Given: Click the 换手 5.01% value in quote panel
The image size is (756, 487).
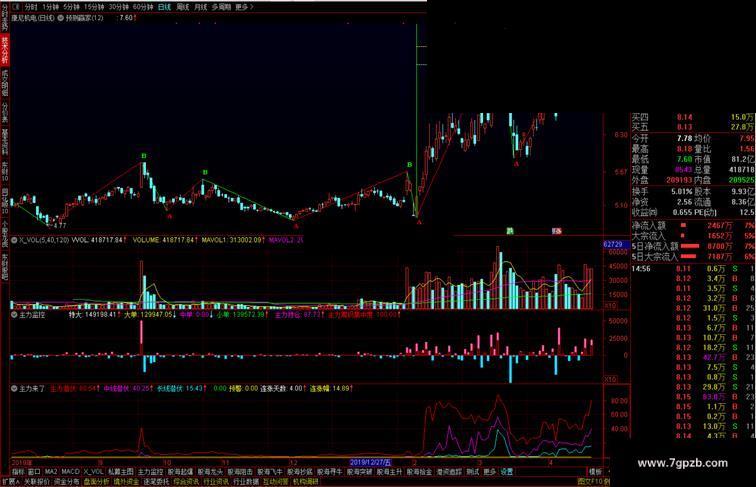Looking at the screenshot, I should pyautogui.click(x=682, y=191).
